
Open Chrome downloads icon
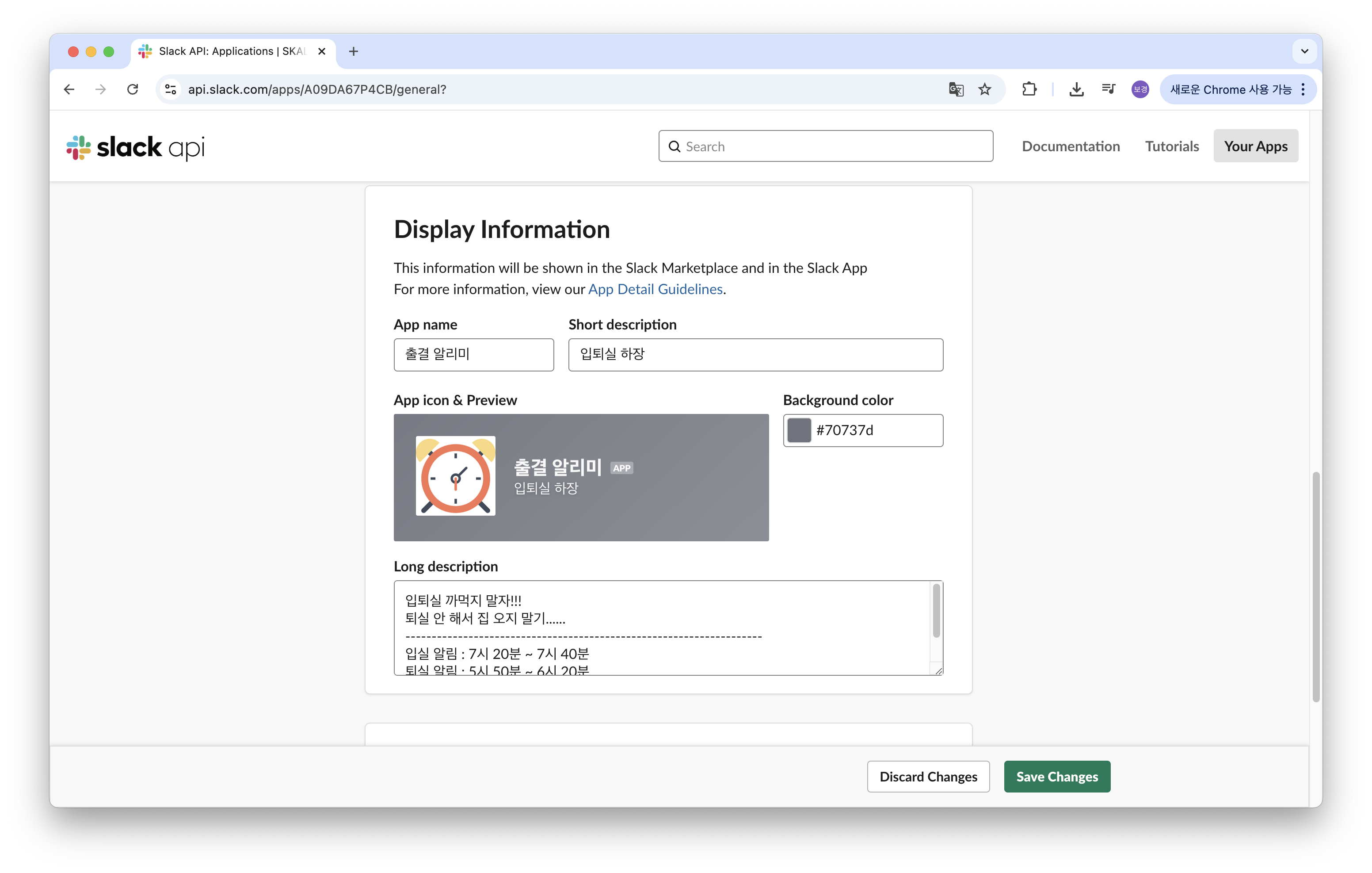[1076, 89]
